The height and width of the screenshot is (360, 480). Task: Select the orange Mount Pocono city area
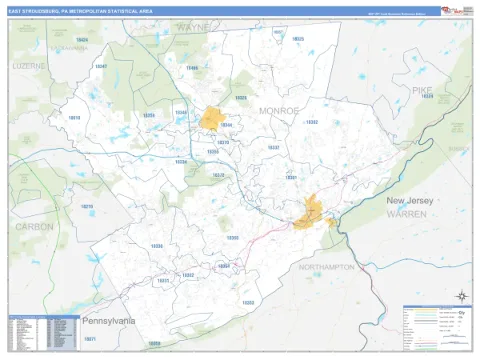[212, 119]
